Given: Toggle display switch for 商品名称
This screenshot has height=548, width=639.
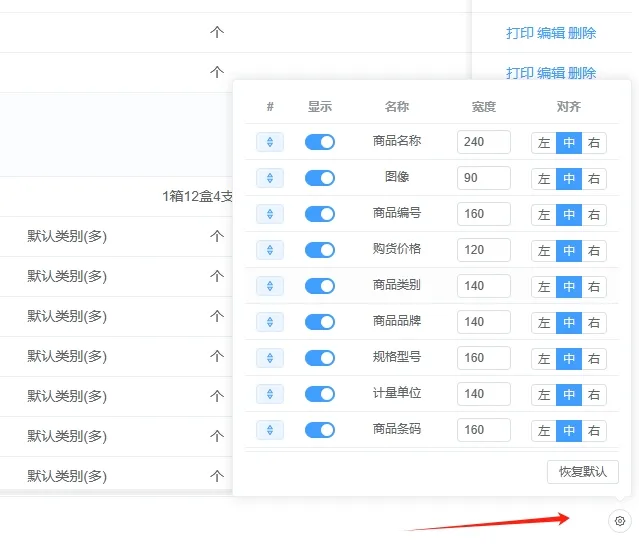Looking at the screenshot, I should (320, 142).
